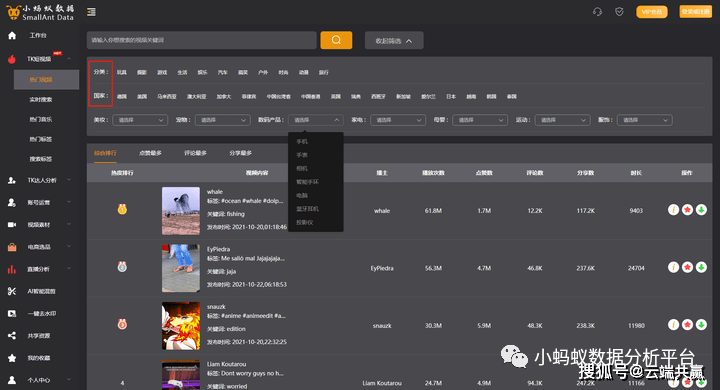This screenshot has height=390, width=720.
Task: Open the info icon for snauzk video
Action: pos(673,325)
